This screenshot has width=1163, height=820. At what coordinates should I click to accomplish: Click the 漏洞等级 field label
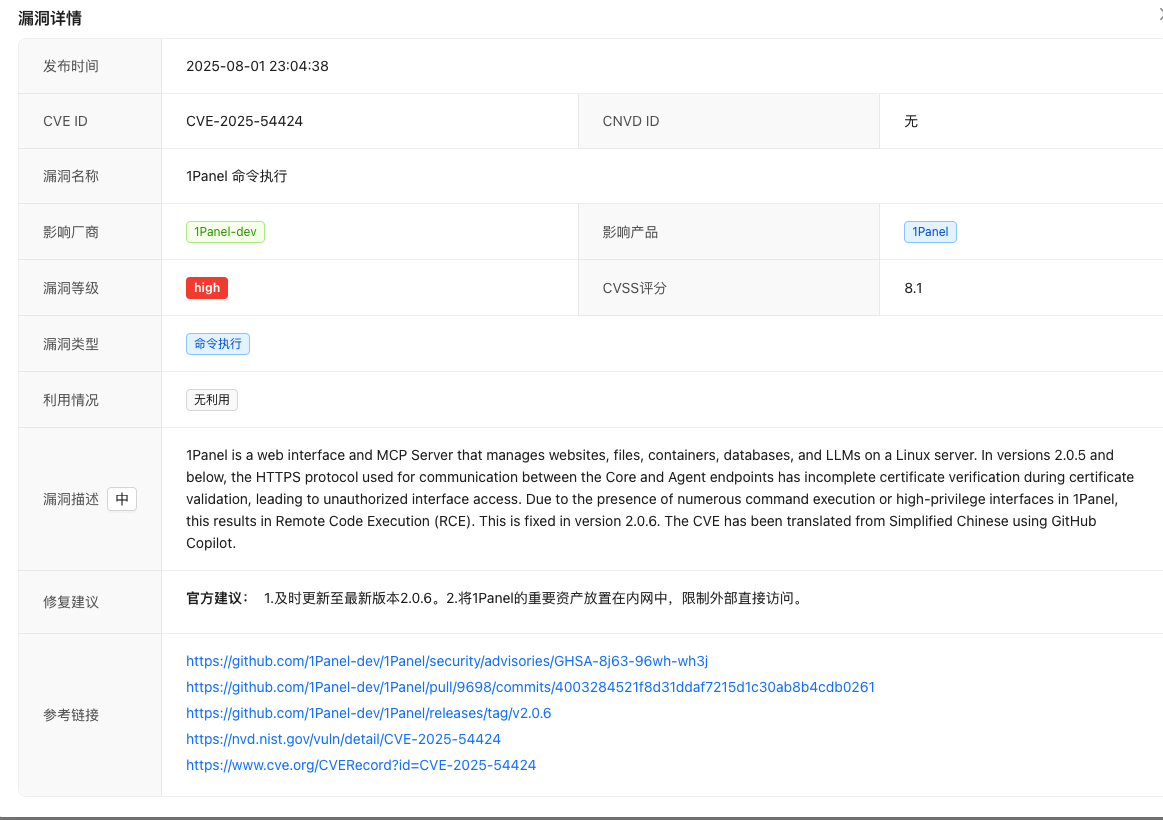[x=70, y=288]
